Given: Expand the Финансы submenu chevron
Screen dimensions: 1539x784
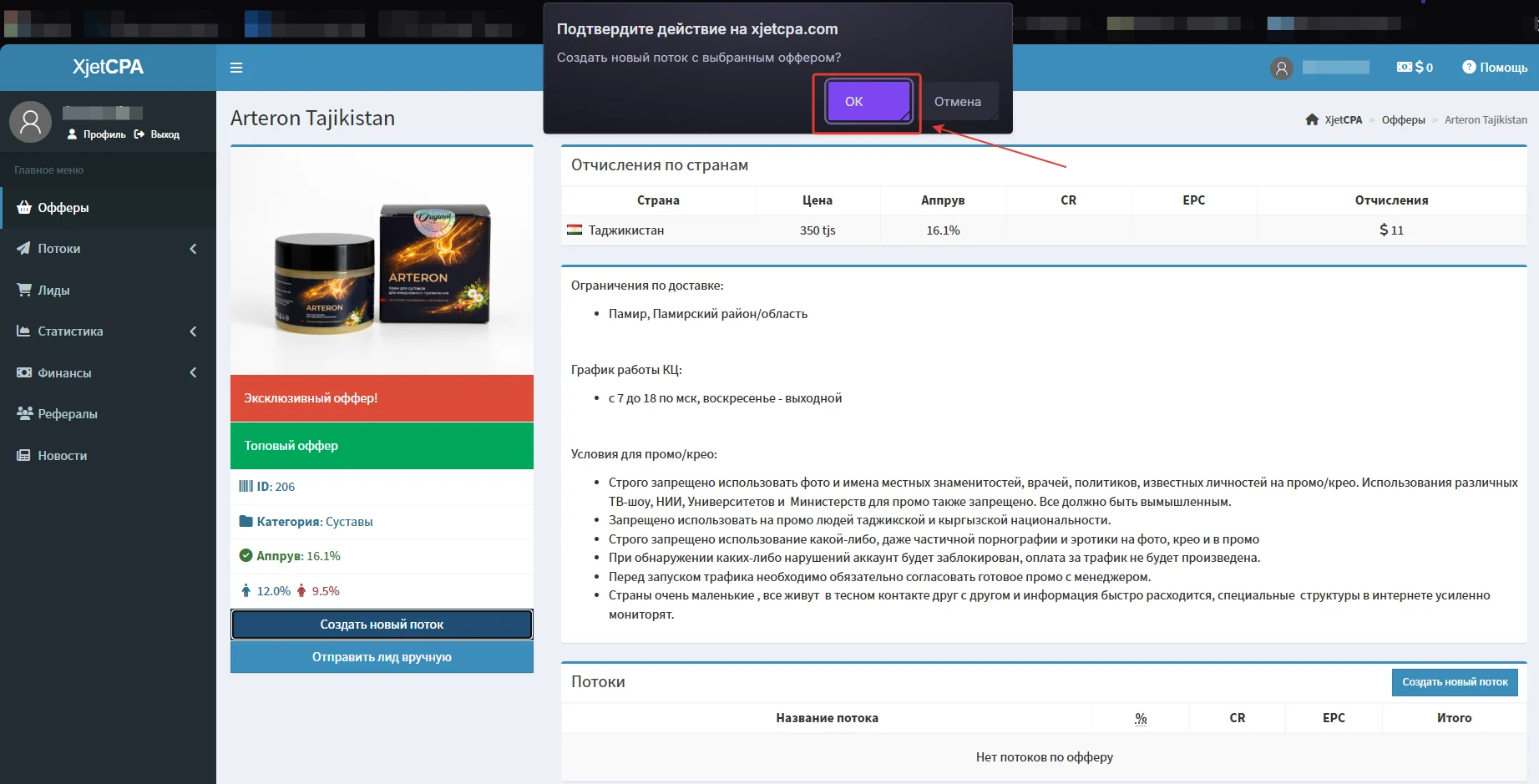Looking at the screenshot, I should pyautogui.click(x=193, y=372).
